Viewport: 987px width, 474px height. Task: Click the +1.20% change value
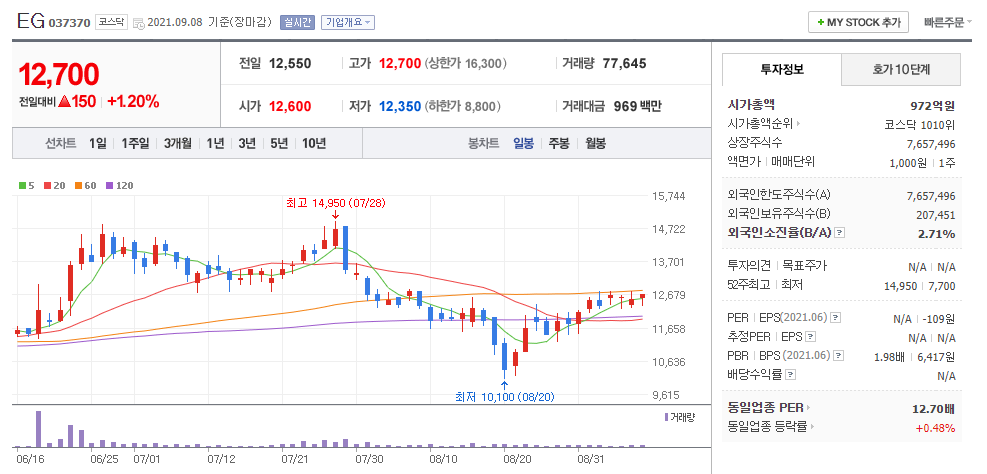133,101
